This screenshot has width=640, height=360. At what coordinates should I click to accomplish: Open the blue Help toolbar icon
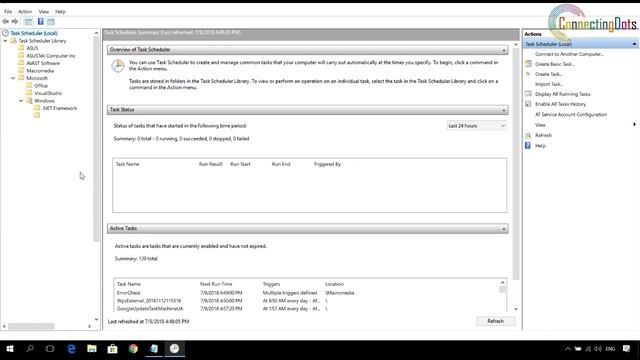(40, 21)
